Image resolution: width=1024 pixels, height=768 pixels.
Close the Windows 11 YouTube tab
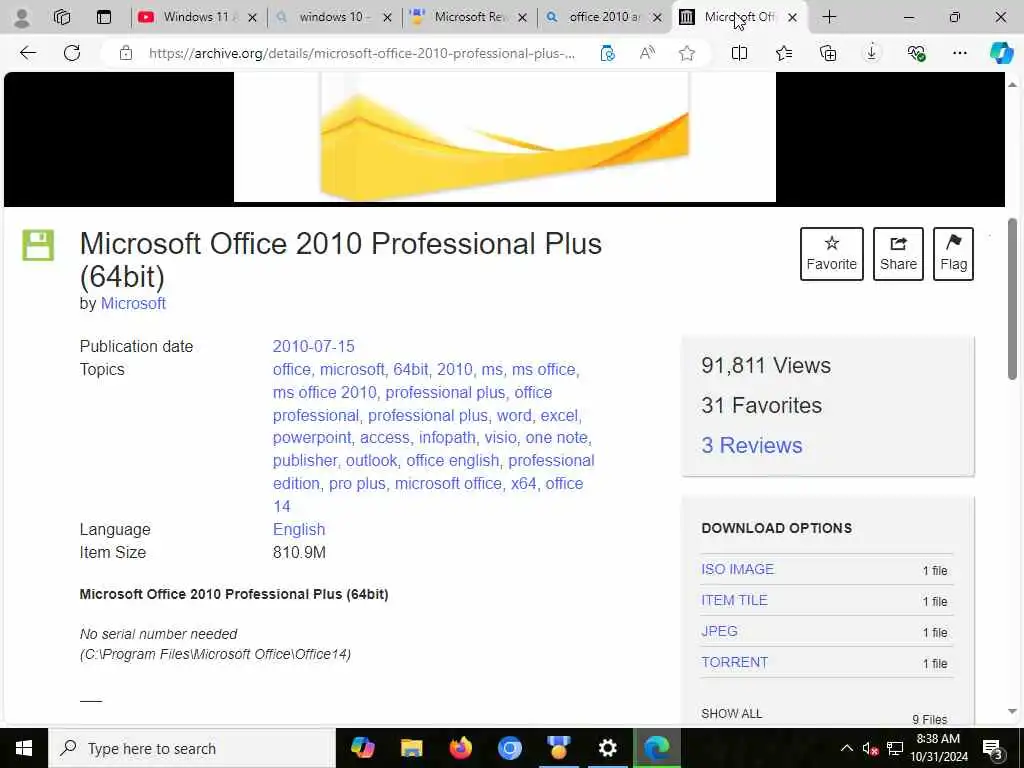pos(253,18)
